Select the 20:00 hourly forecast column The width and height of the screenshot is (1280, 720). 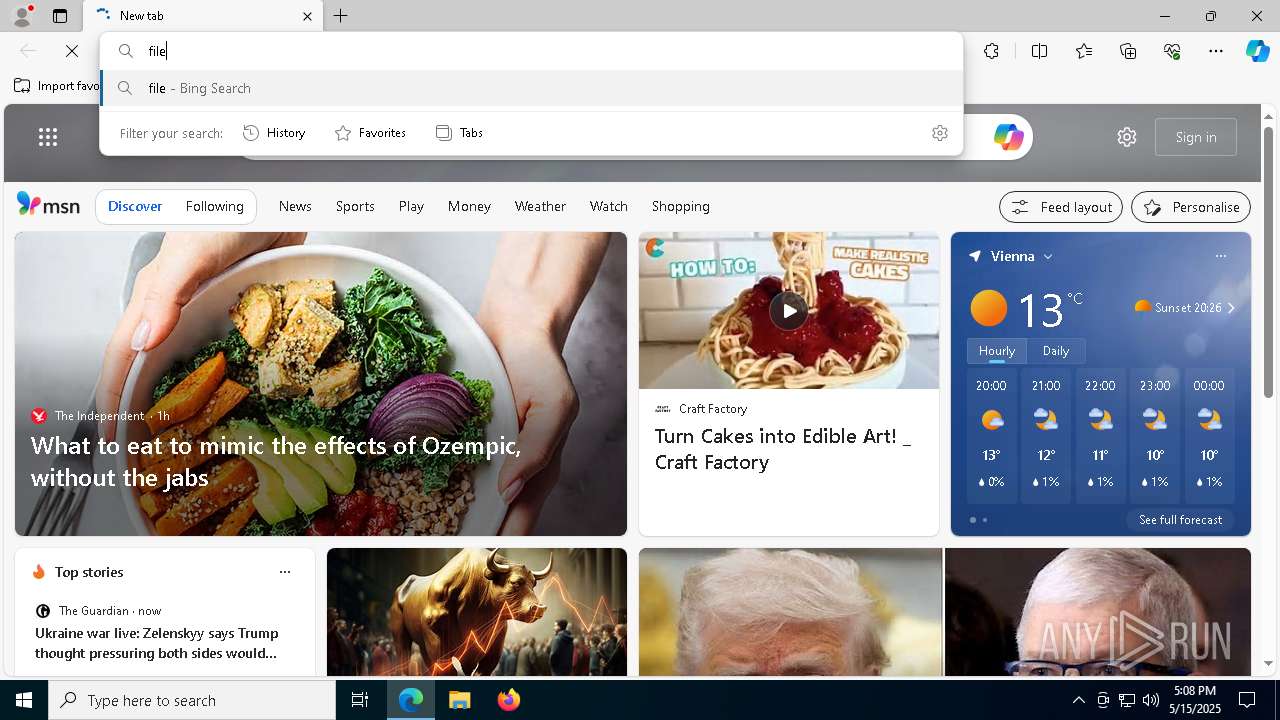991,437
